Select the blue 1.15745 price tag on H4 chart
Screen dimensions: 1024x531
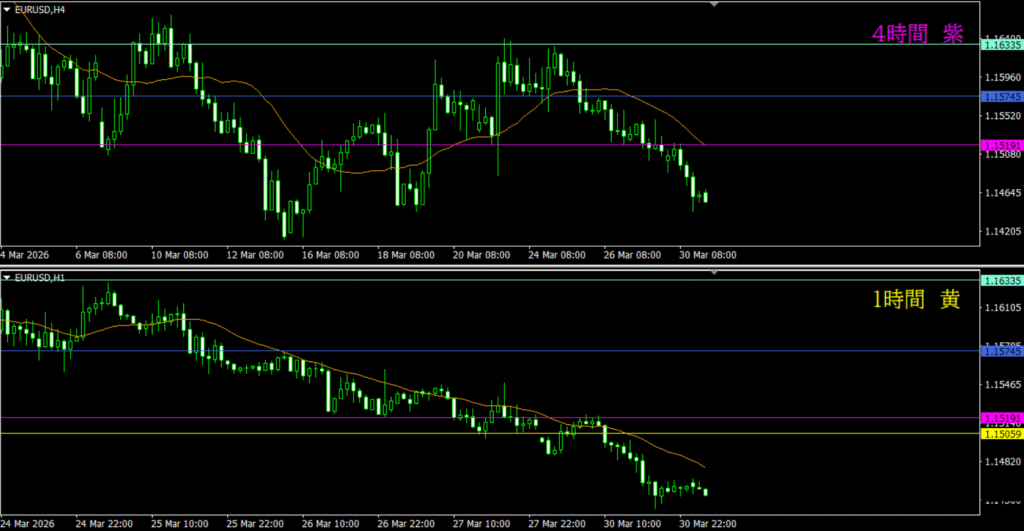(x=1001, y=97)
